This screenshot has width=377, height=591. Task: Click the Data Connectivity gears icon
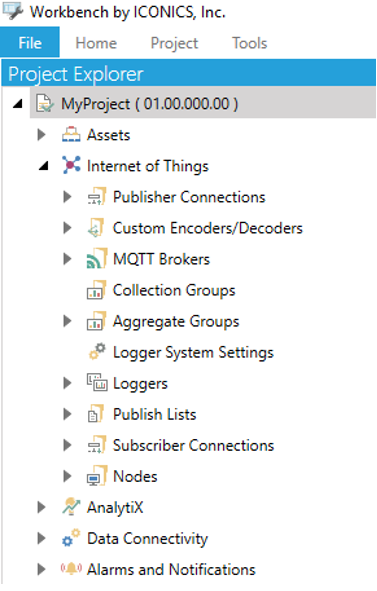(71, 538)
